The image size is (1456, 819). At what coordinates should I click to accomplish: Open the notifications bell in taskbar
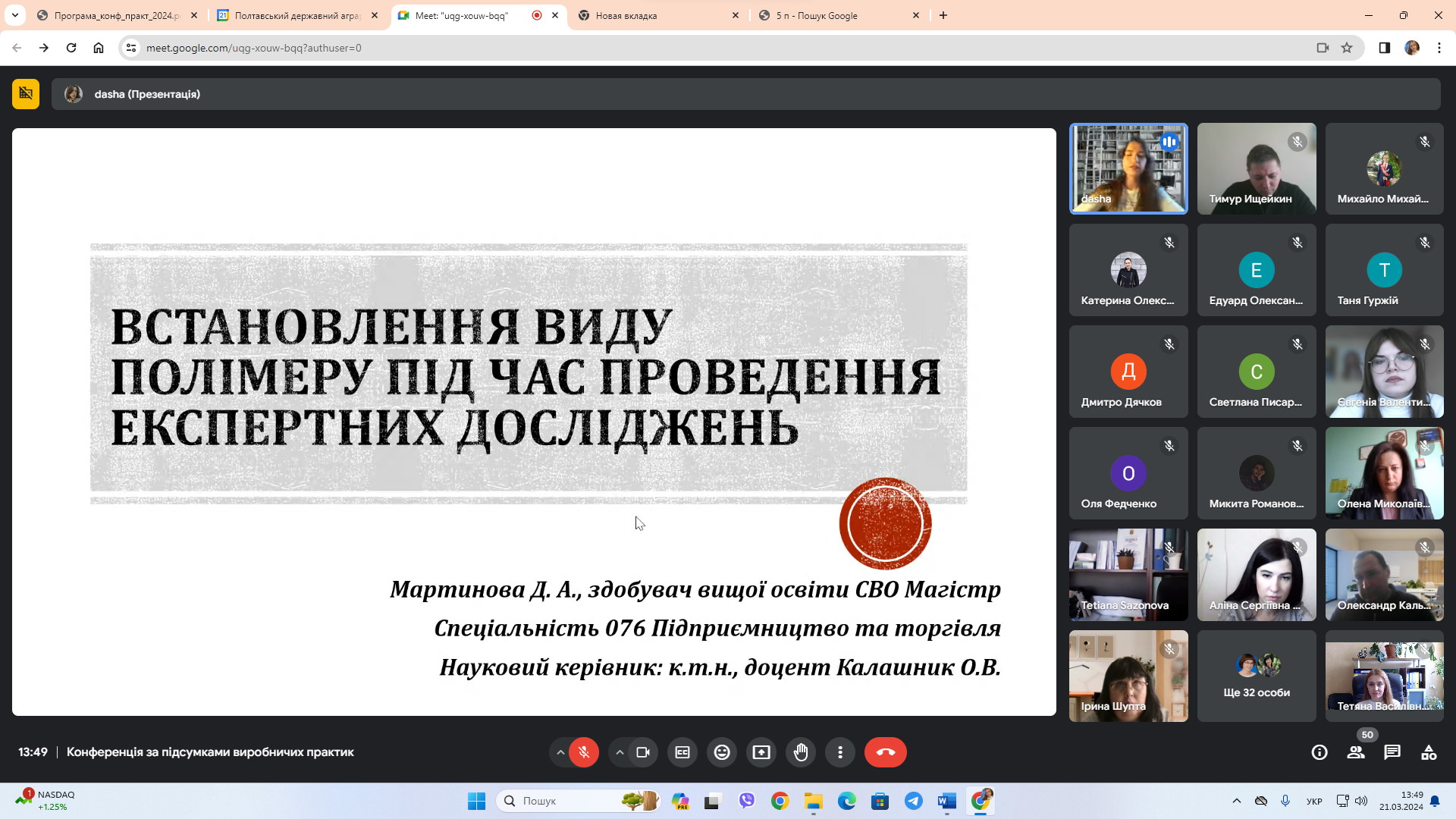pyautogui.click(x=1435, y=801)
